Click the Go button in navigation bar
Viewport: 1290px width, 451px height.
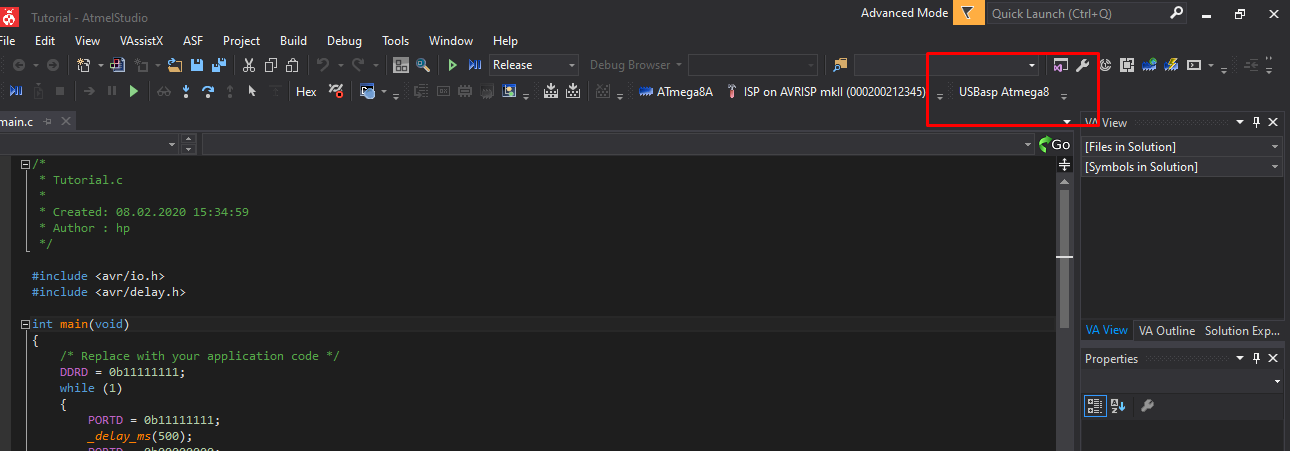pos(1054,144)
